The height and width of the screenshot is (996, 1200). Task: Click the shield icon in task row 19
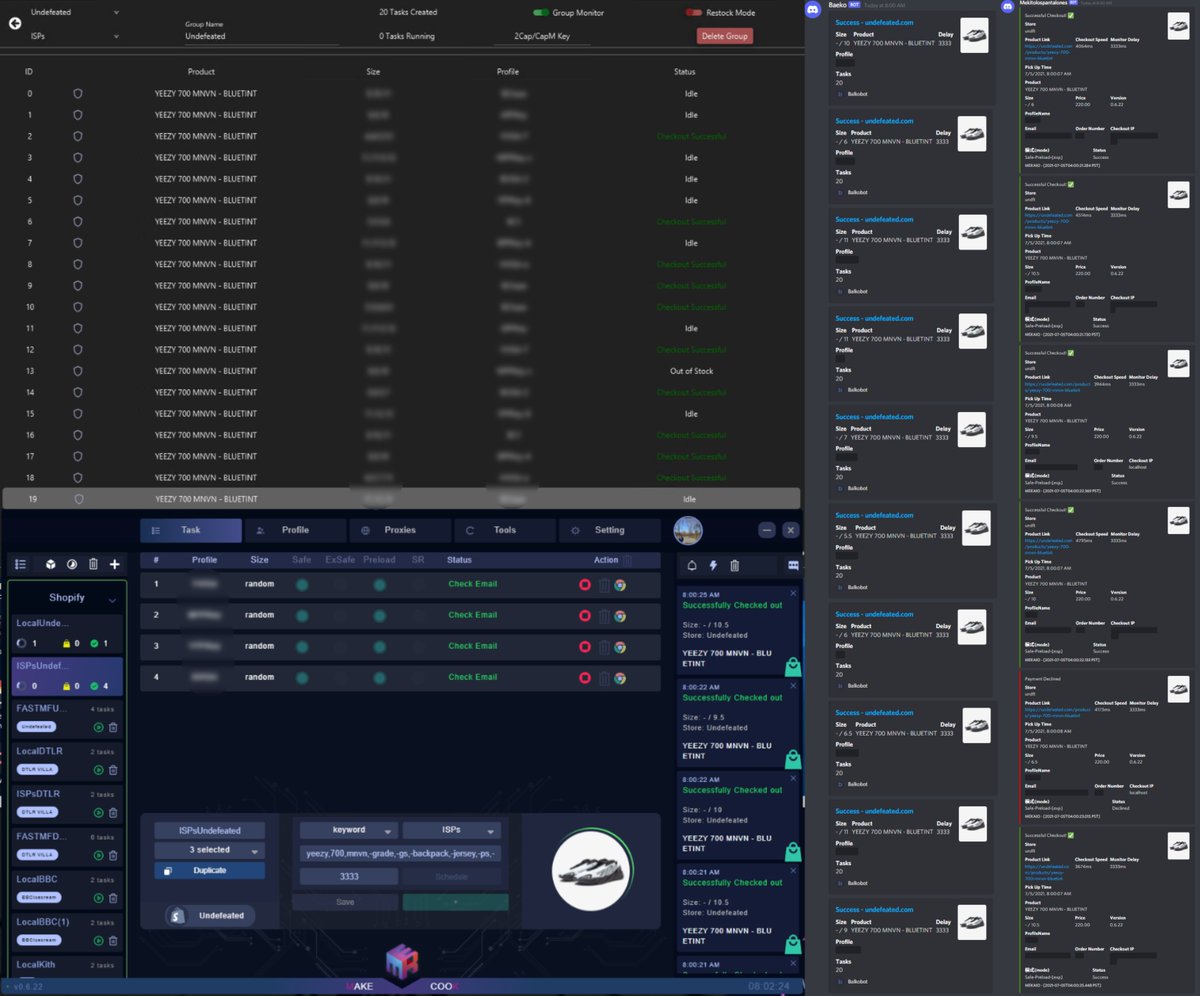coord(78,499)
